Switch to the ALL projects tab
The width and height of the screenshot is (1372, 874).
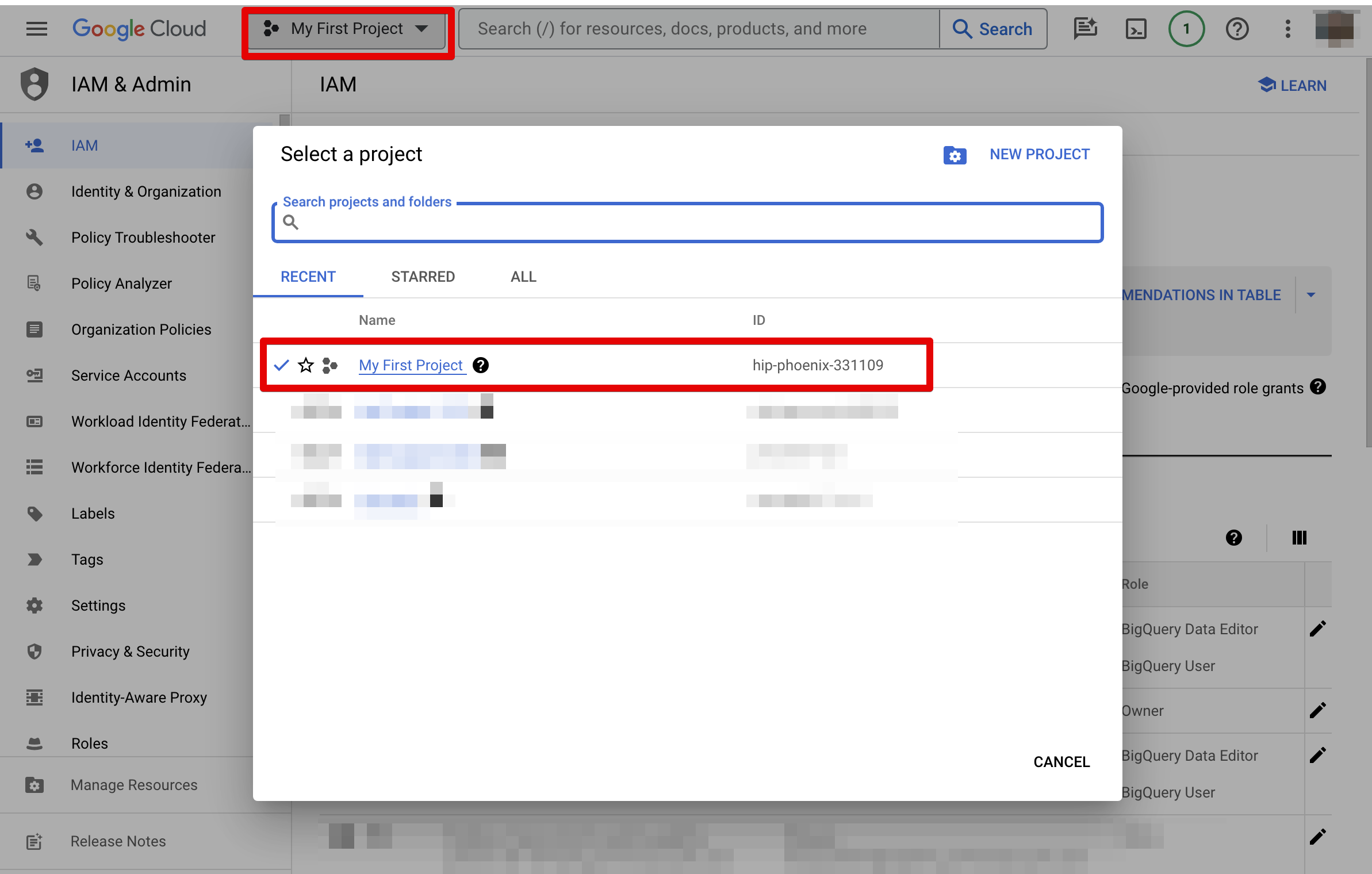point(523,277)
